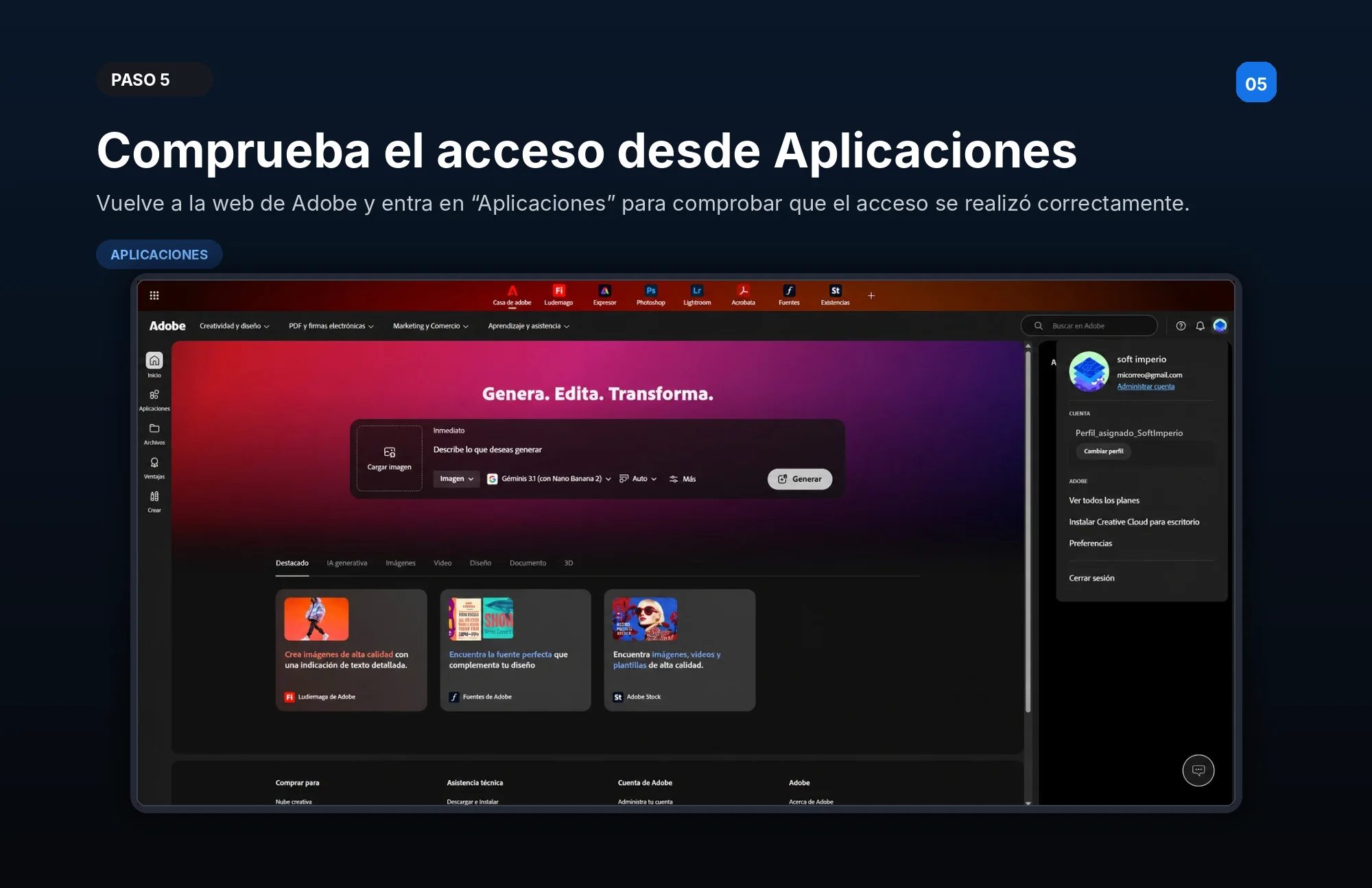
Task: Open the Adobe Stock card
Action: point(680,650)
